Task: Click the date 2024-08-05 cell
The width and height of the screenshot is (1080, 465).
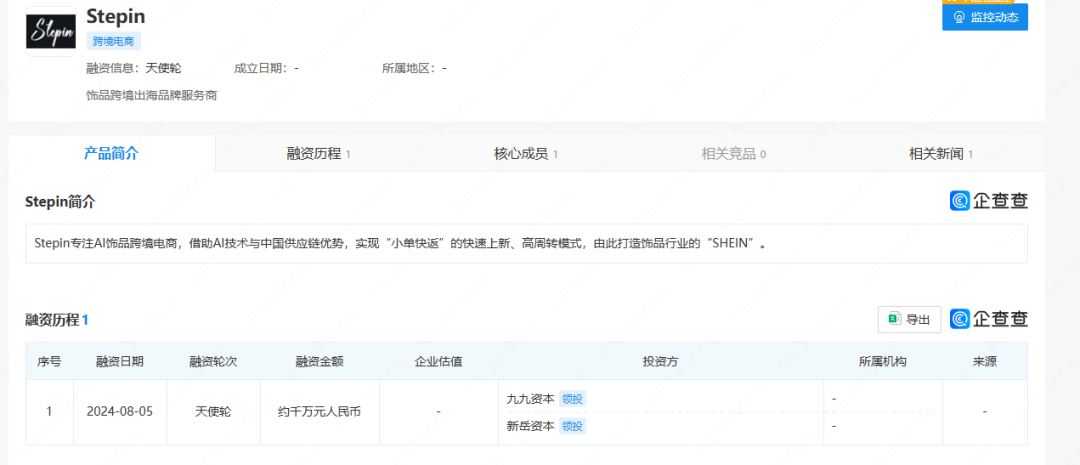Action: [120, 412]
